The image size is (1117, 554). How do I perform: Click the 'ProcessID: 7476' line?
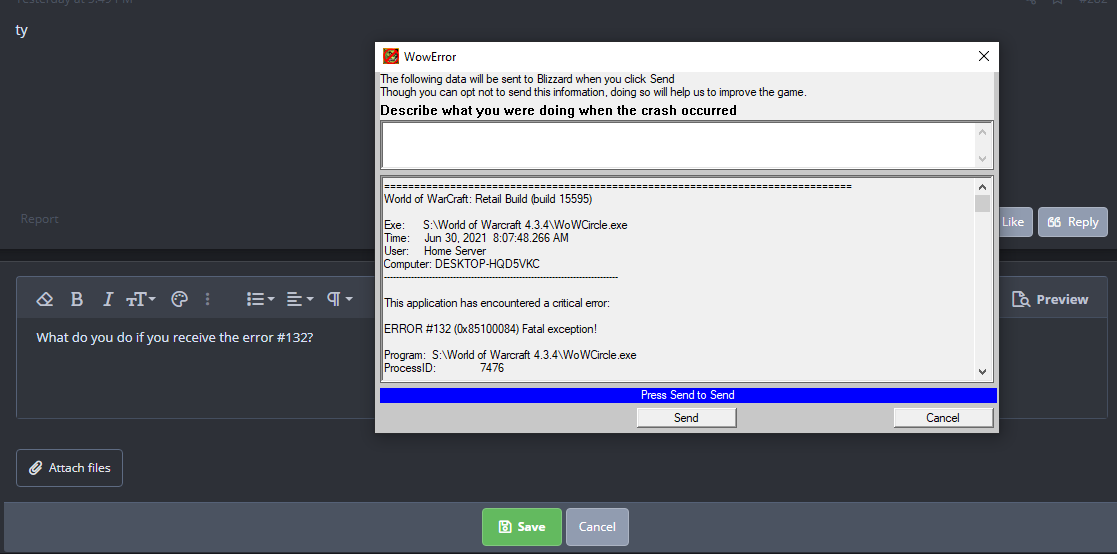tap(444, 368)
